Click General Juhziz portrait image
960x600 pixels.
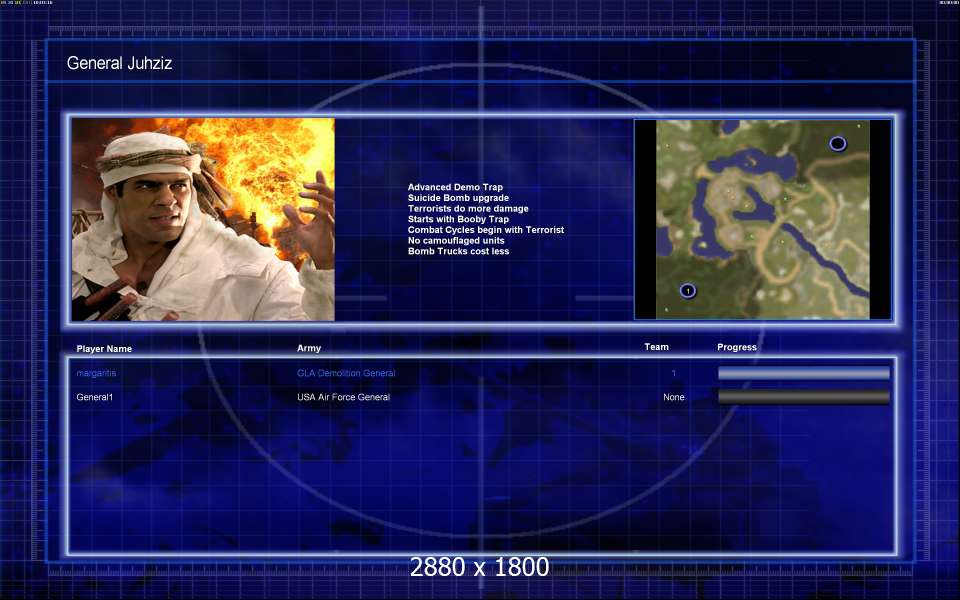pos(203,219)
